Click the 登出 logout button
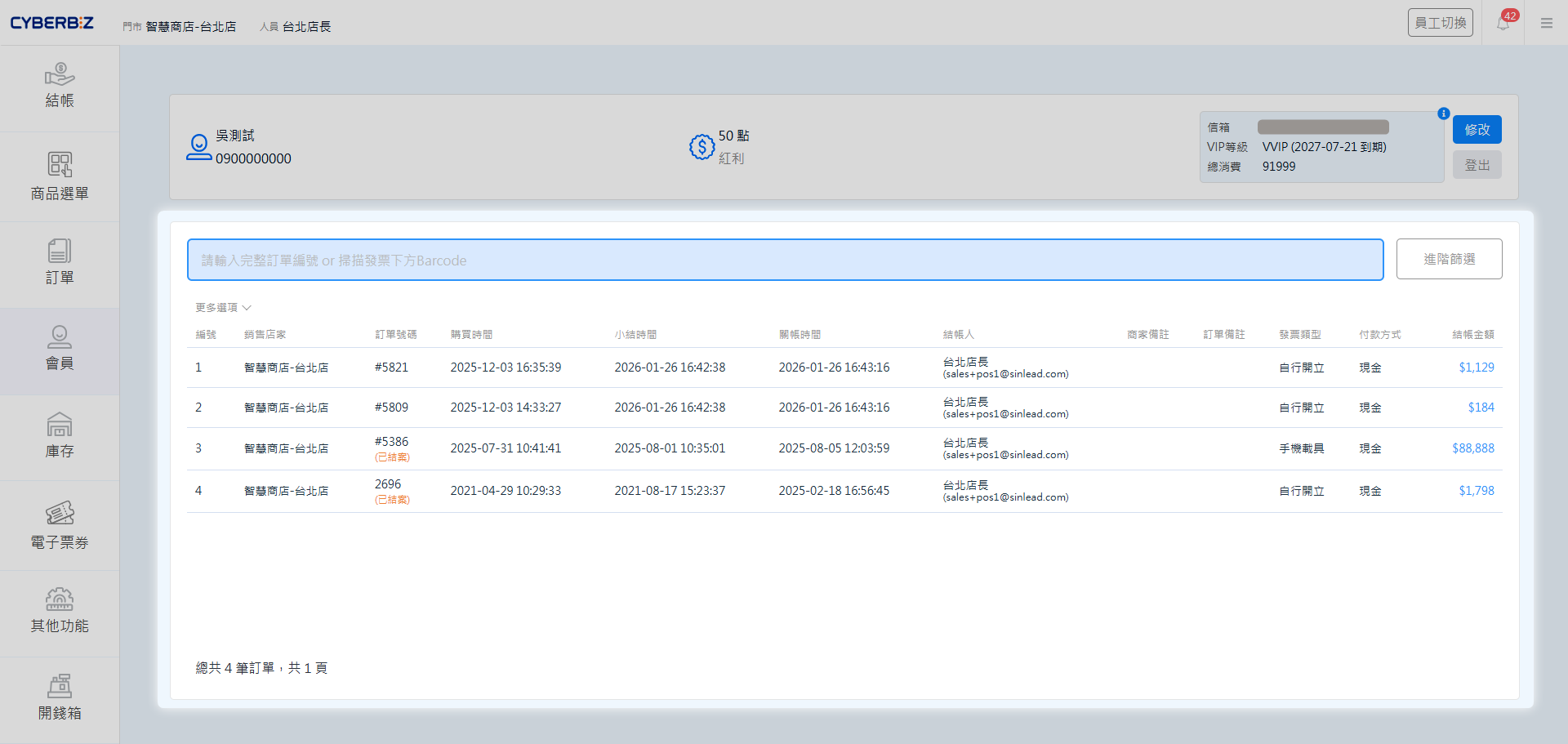The image size is (1568, 744). 1477,165
